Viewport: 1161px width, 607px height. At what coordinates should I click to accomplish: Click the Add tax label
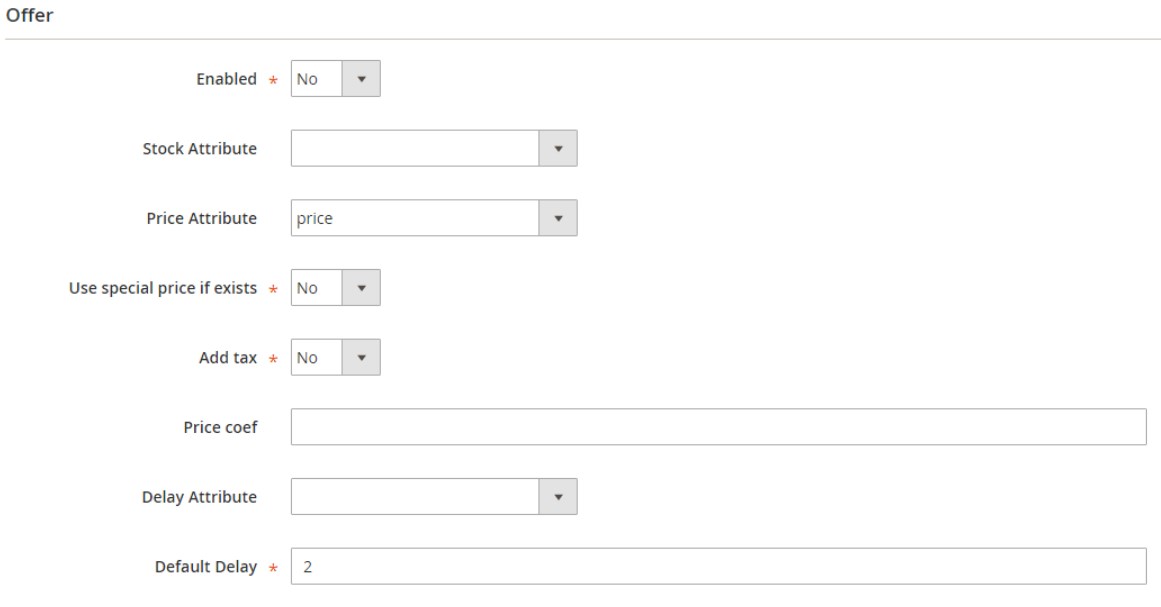click(227, 358)
